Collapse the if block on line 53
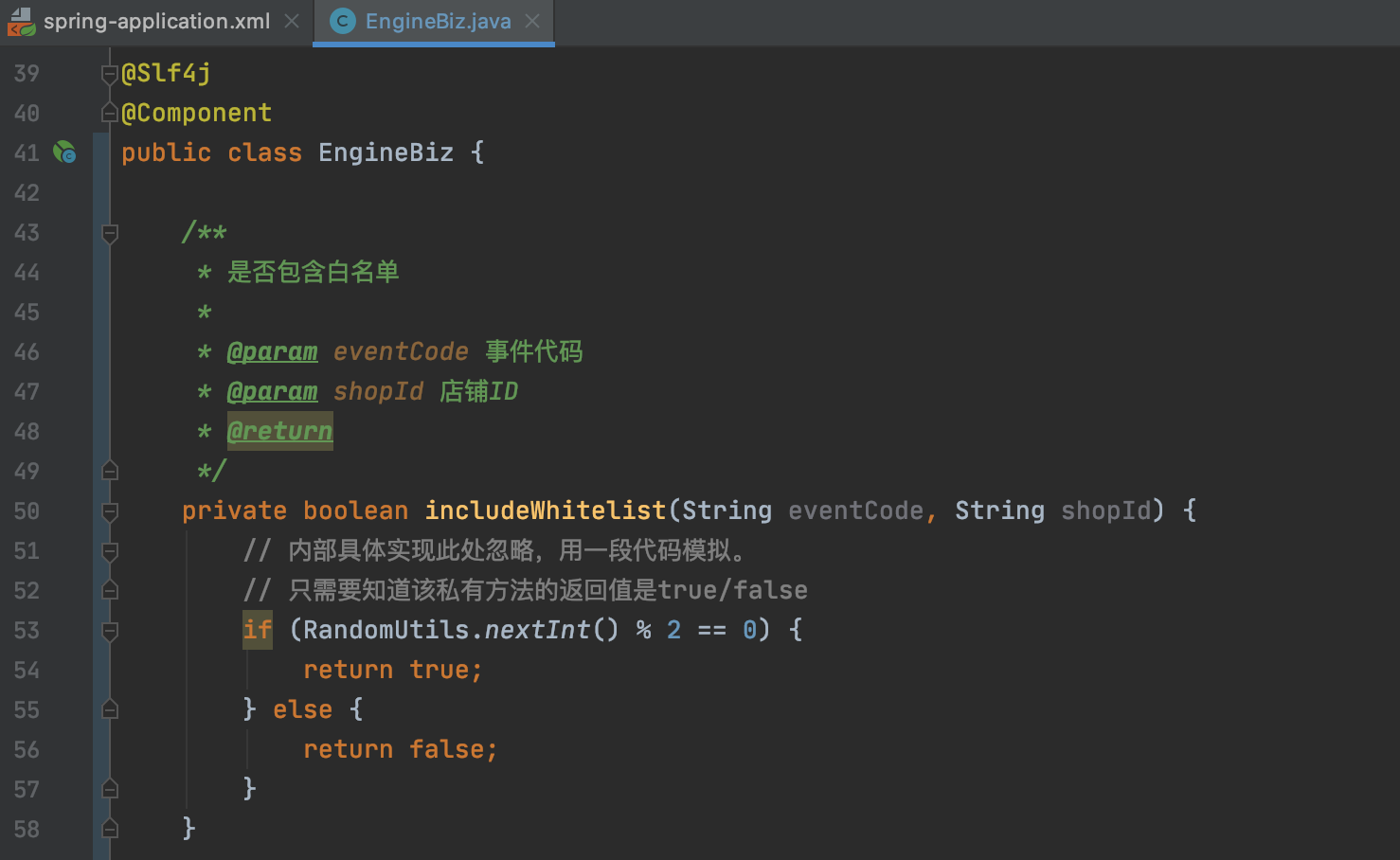1400x860 pixels. [x=110, y=631]
